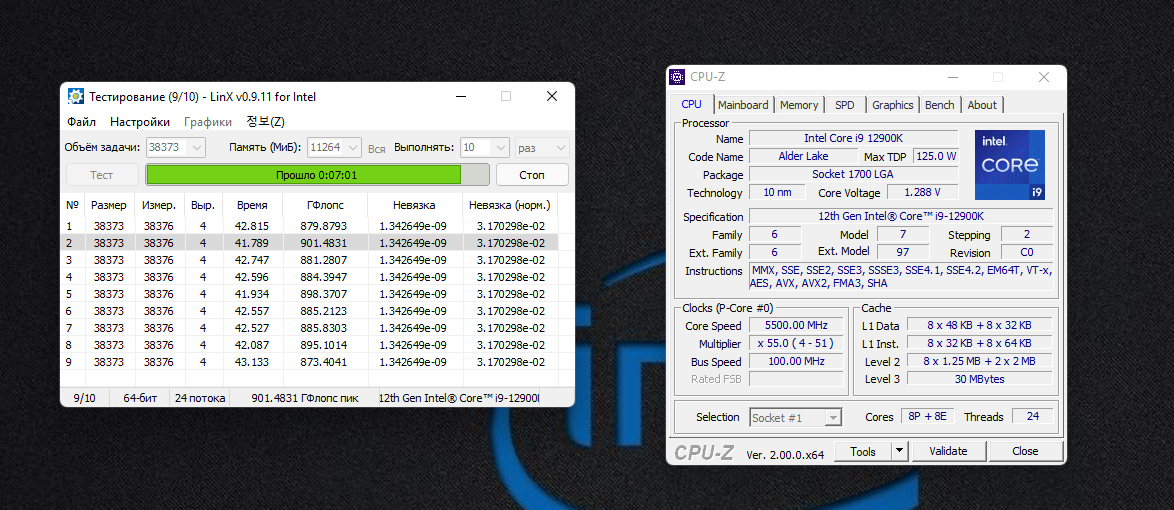Open the Объём задачи dropdown showing 38373
This screenshot has width=1174, height=510.
(x=176, y=148)
